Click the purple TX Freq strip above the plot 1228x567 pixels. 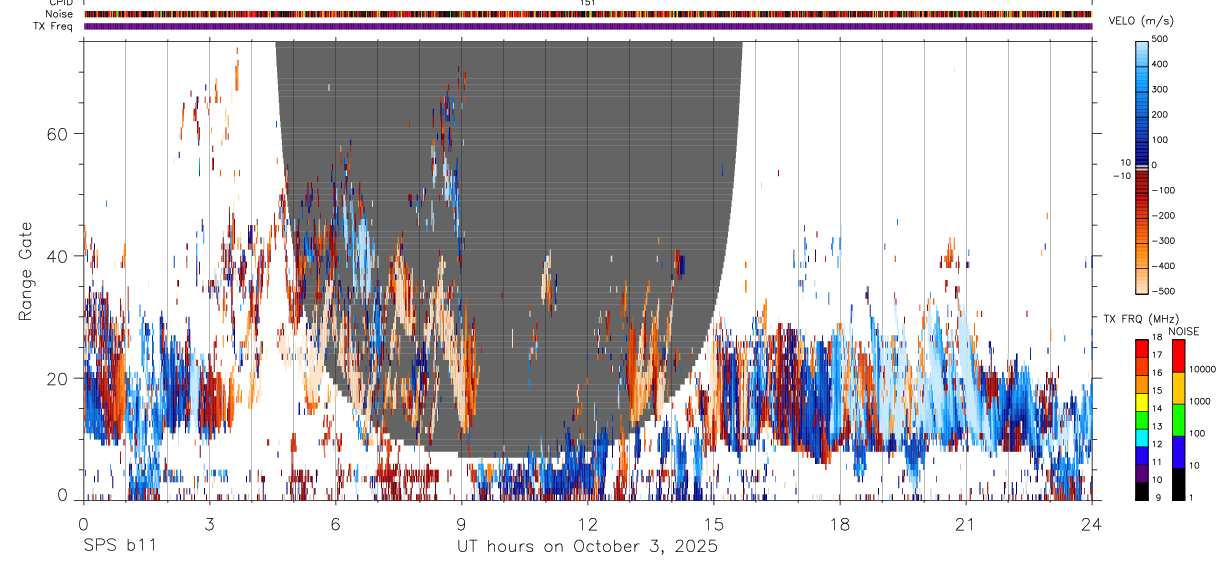coord(588,26)
